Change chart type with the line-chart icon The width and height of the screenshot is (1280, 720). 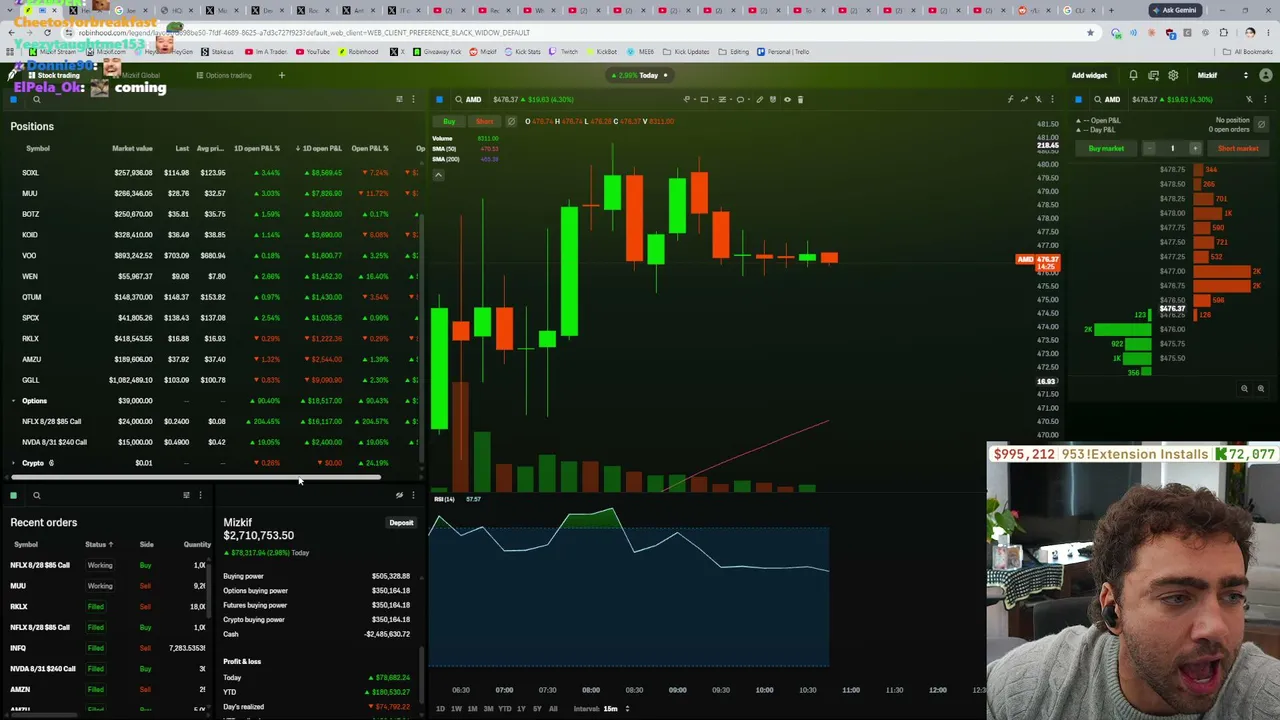coord(1024,99)
